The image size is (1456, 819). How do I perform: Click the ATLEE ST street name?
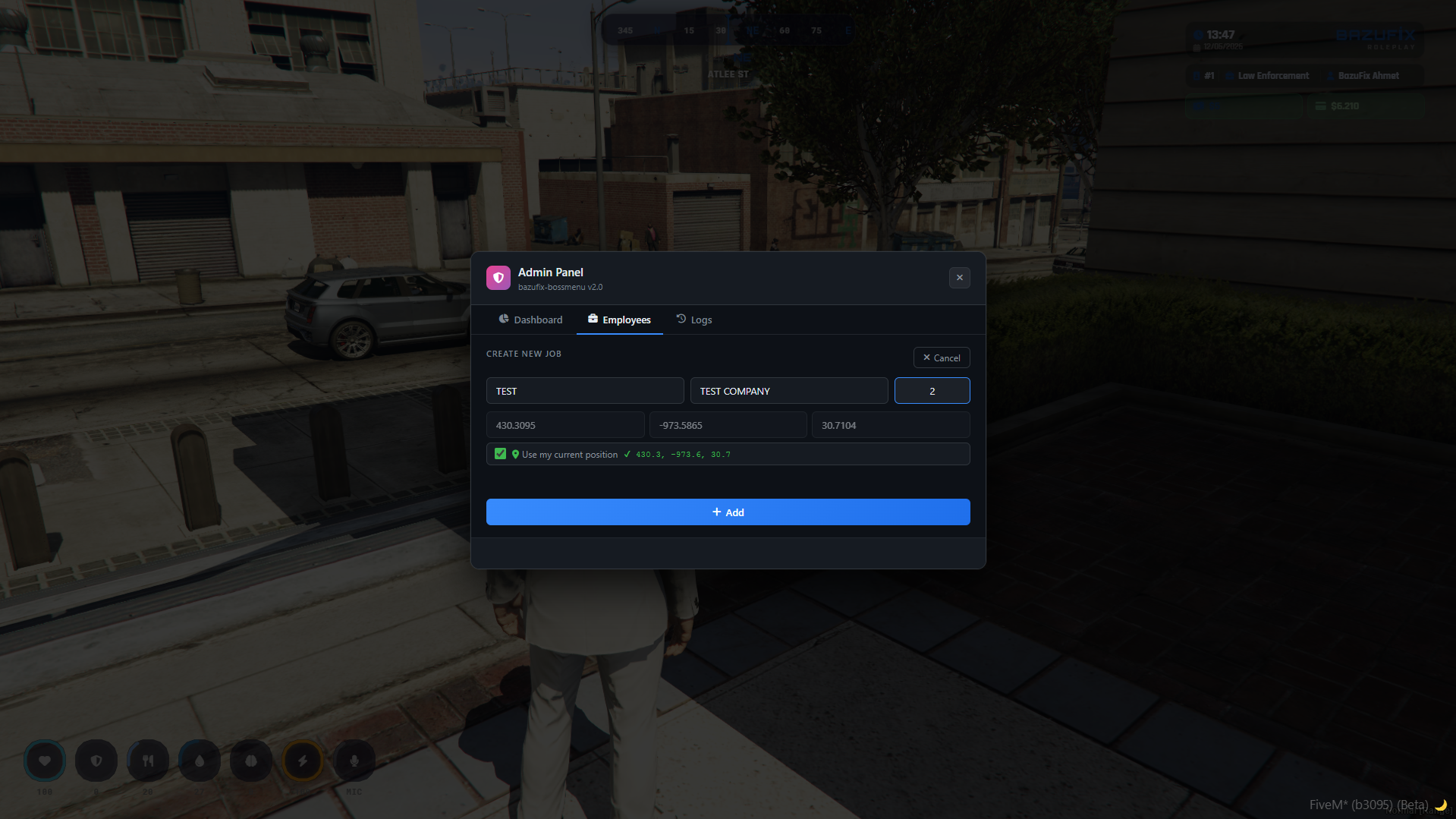(728, 74)
